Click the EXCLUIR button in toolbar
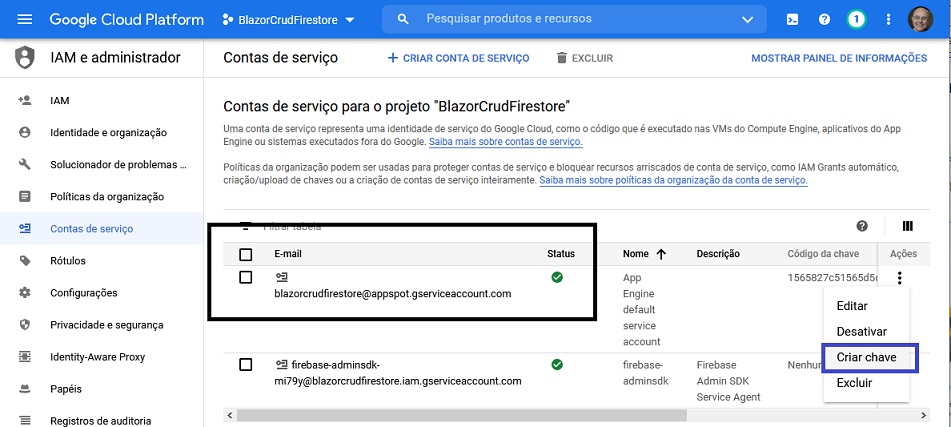The width and height of the screenshot is (951, 427). [585, 58]
